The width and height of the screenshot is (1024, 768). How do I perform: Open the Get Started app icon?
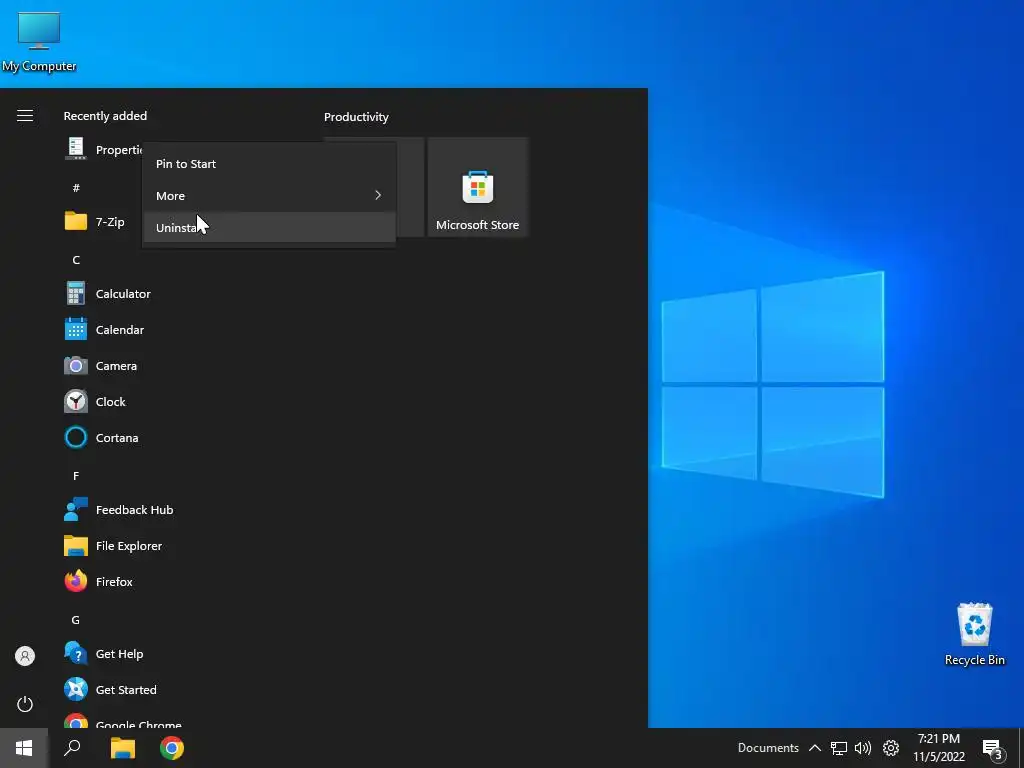76,689
